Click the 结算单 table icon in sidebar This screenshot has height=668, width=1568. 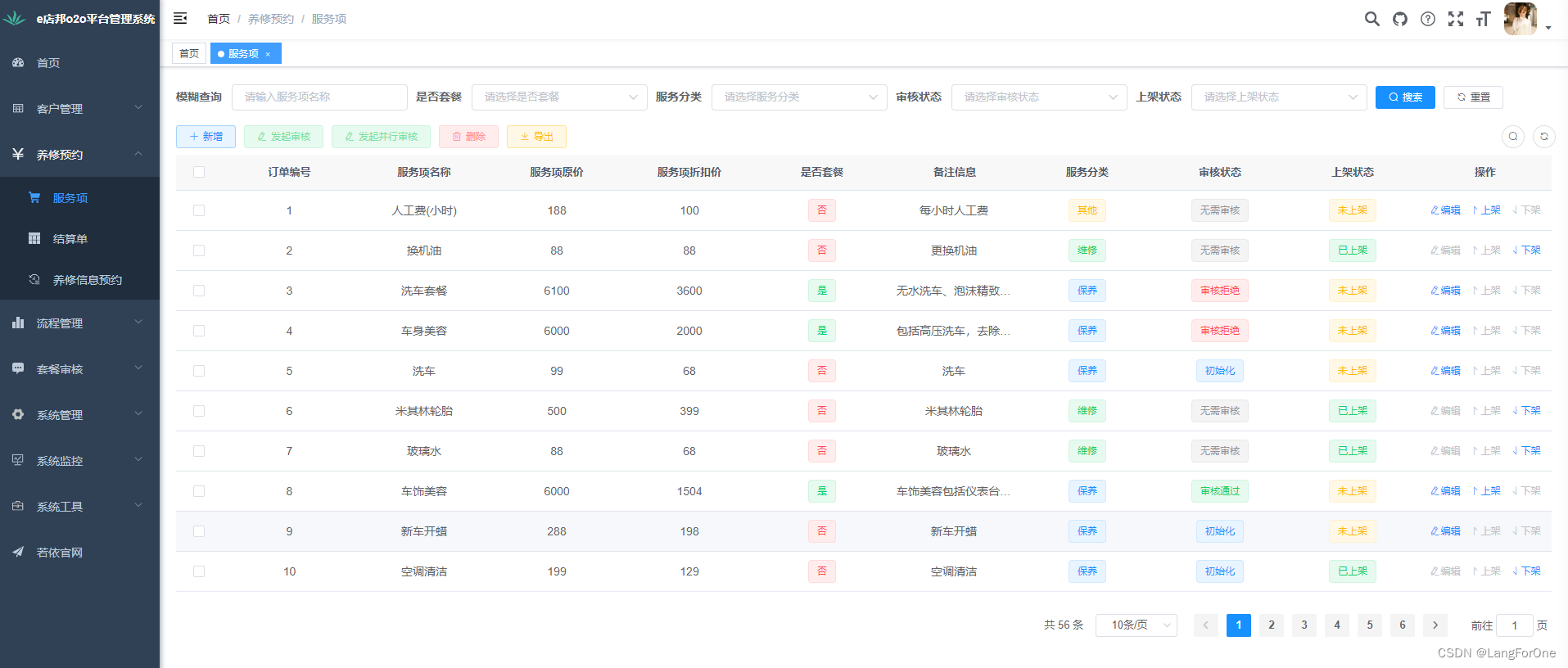click(34, 238)
